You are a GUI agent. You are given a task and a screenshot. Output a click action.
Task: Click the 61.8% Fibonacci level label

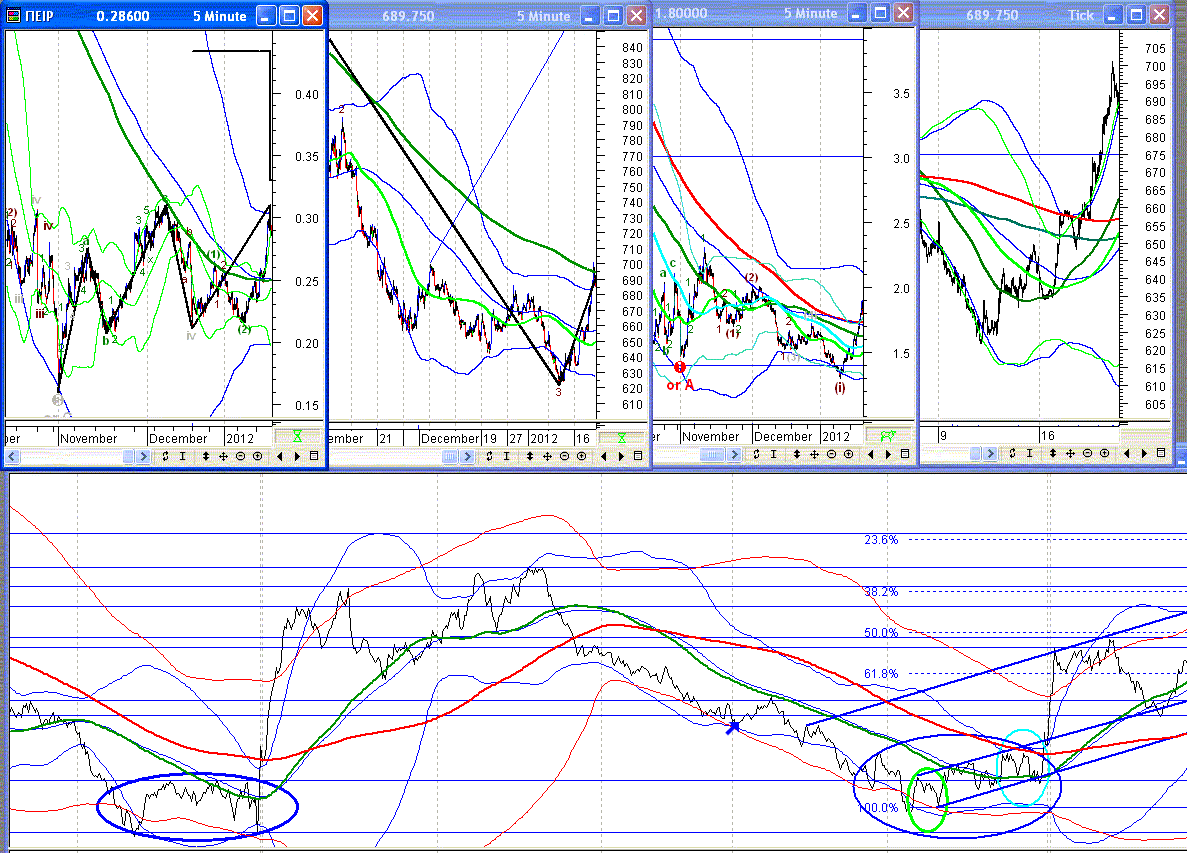click(x=881, y=674)
